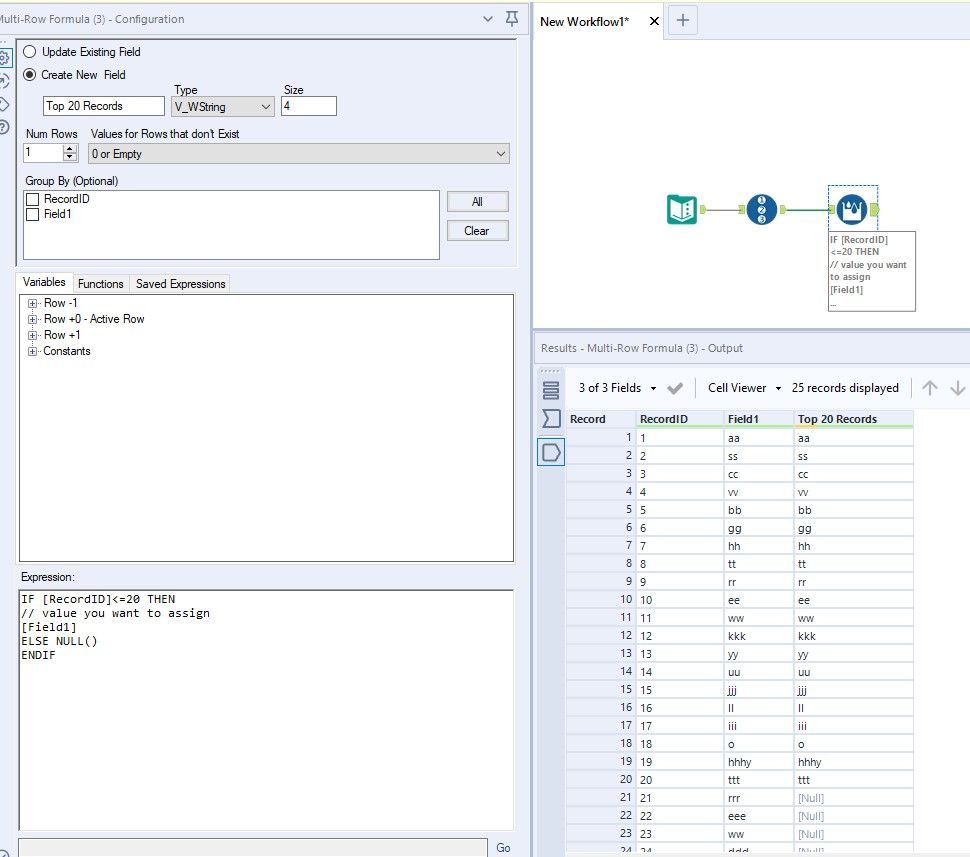Switch to the Functions tab
Screen dimensions: 970x857
tap(100, 284)
